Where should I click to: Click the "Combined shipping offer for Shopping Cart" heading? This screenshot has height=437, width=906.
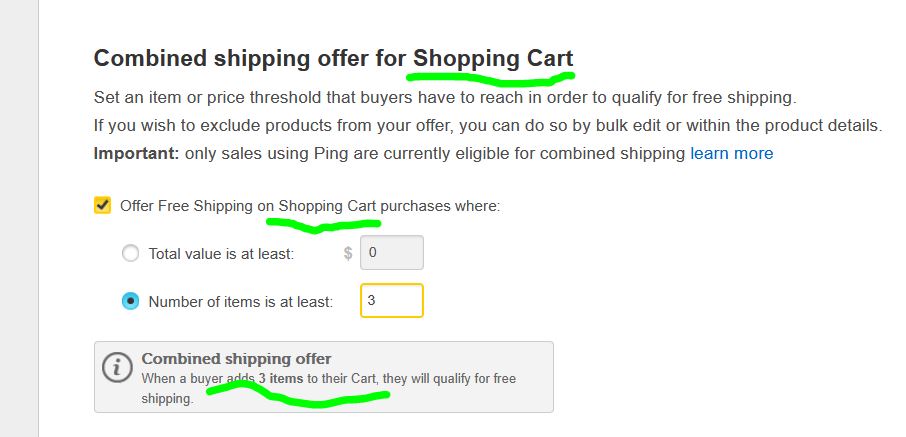333,58
